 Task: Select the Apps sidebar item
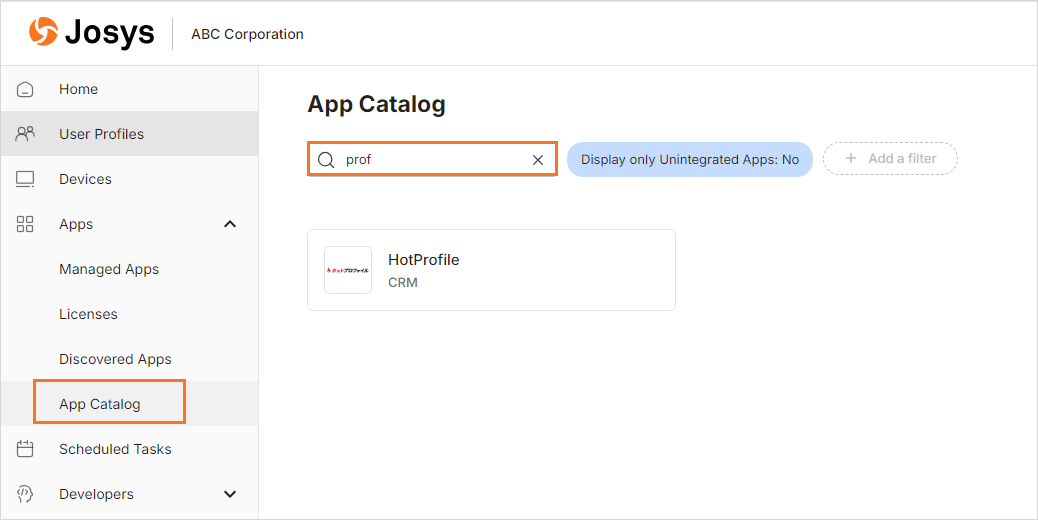coord(130,224)
